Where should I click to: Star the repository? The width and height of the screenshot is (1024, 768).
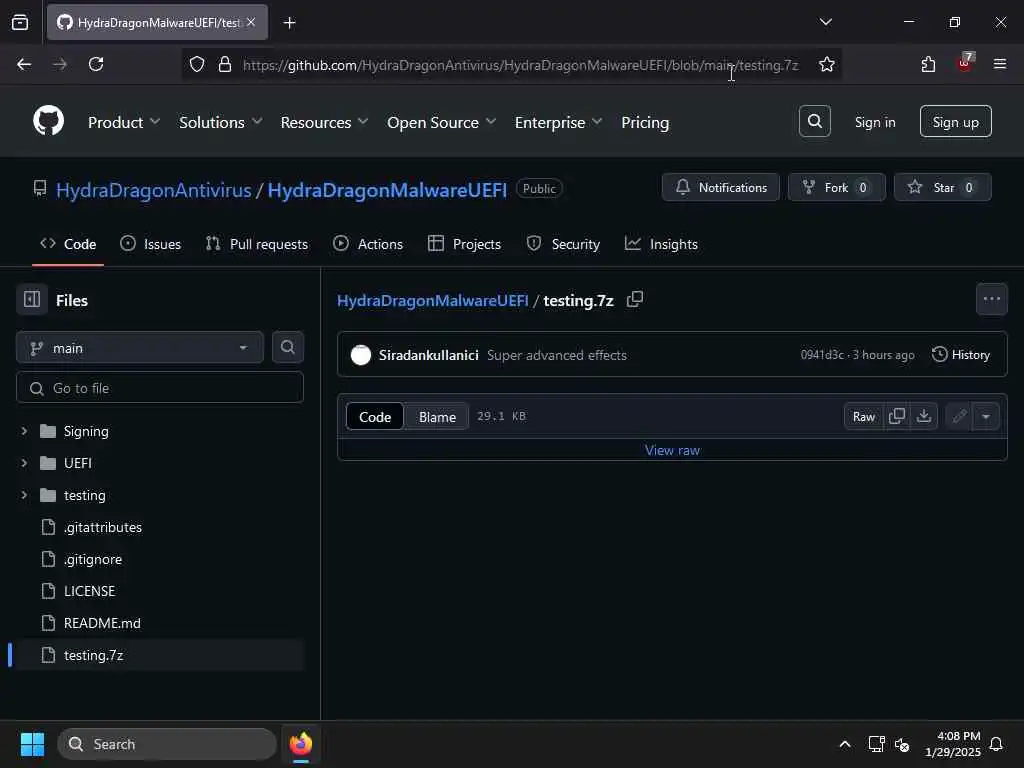coord(942,187)
